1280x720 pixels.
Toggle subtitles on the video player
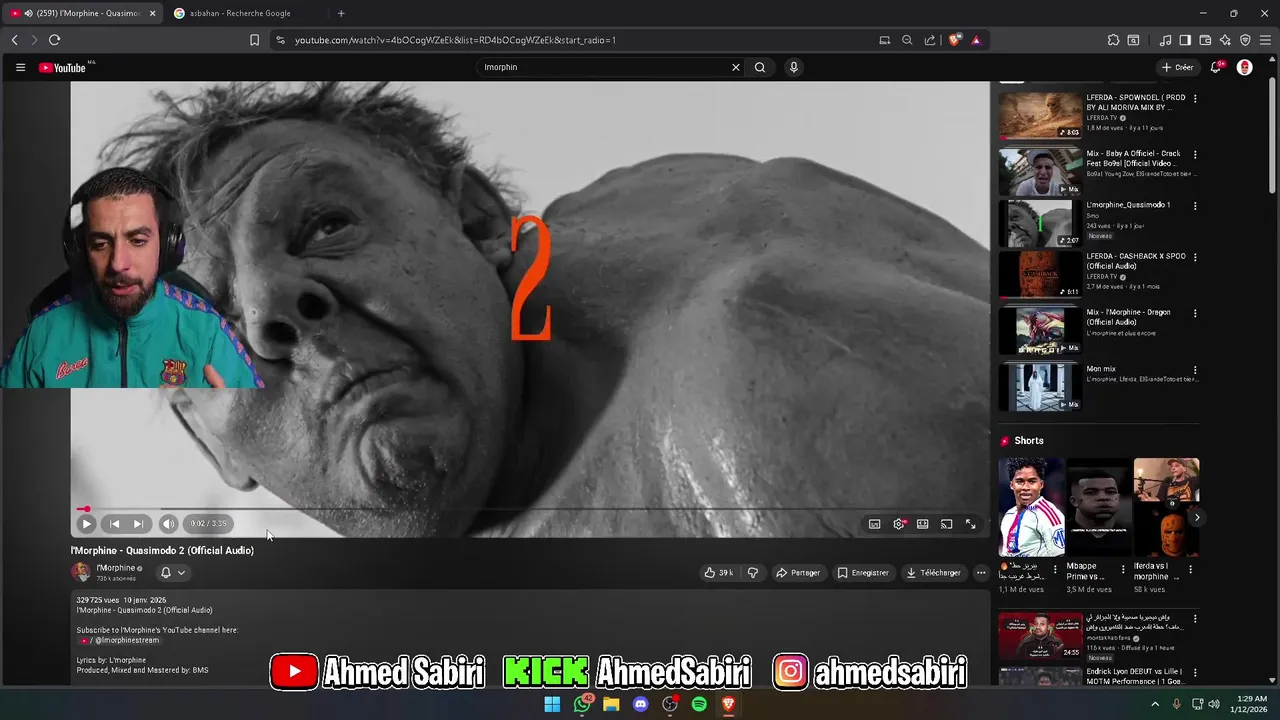click(x=874, y=524)
